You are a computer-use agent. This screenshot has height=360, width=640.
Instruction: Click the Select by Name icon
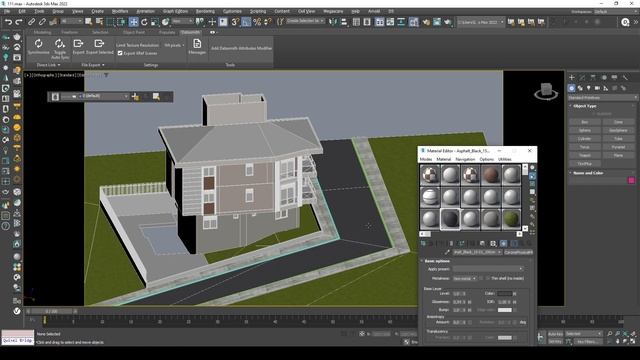99,22
